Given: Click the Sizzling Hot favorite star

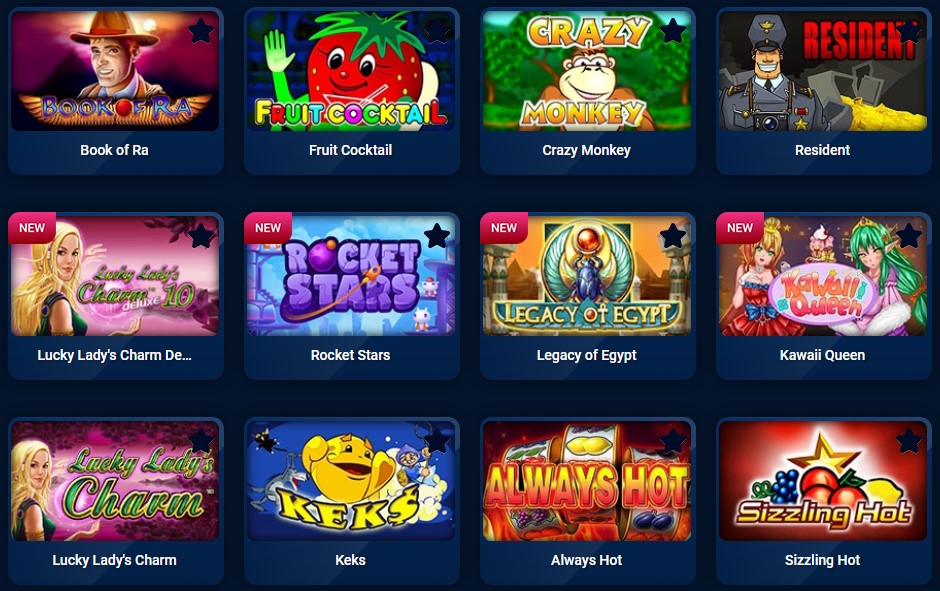Looking at the screenshot, I should (909, 441).
